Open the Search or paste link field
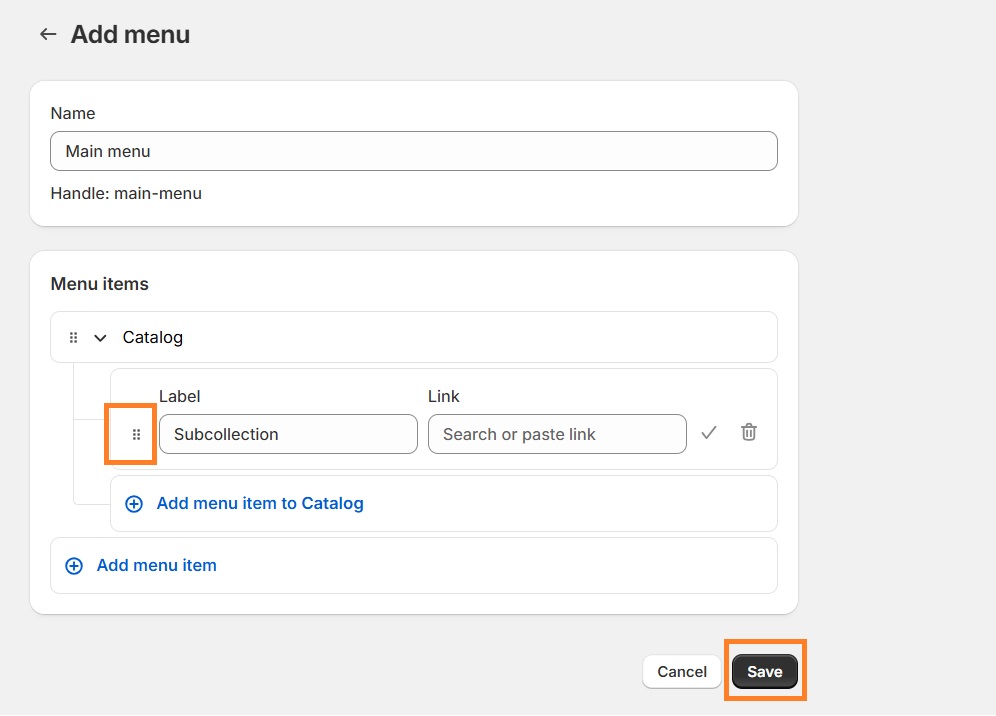Viewport: 996px width, 716px height. point(557,434)
